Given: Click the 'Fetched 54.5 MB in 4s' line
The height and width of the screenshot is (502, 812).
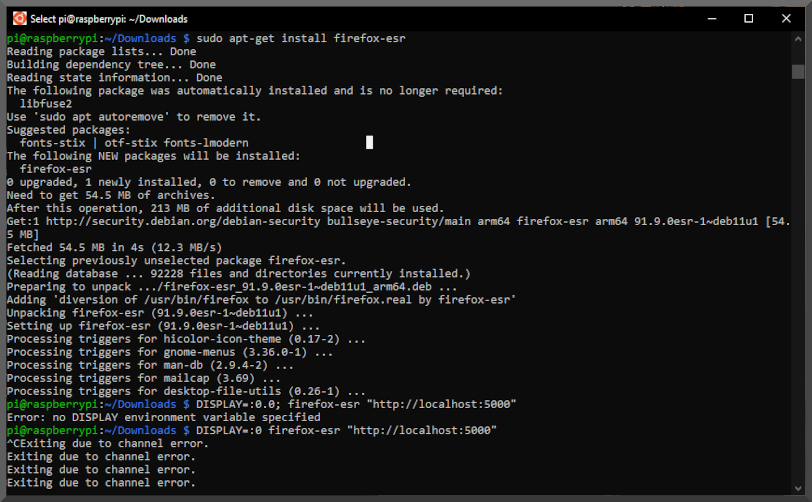Looking at the screenshot, I should pyautogui.click(x=114, y=247).
